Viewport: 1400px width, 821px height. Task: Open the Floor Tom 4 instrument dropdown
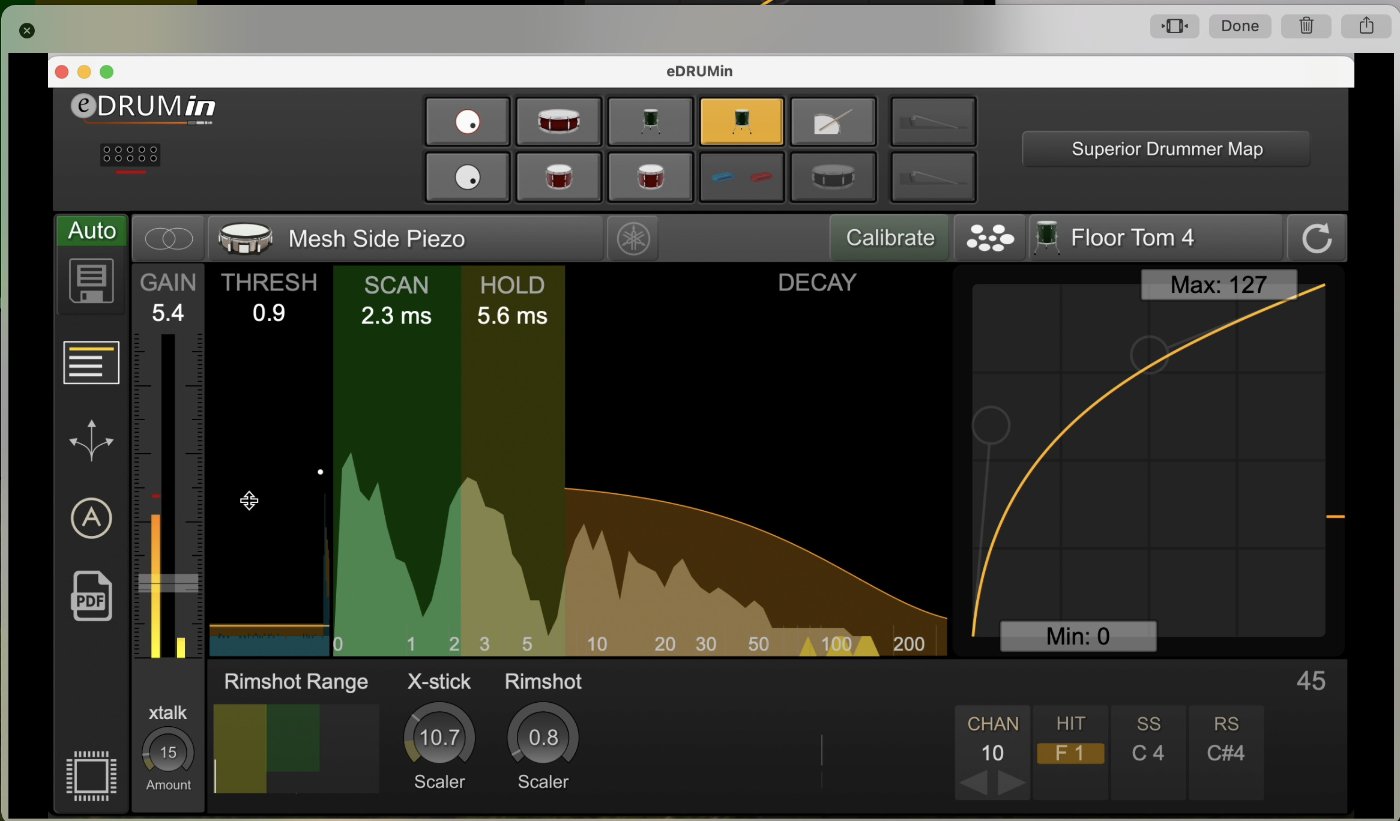click(x=1156, y=238)
